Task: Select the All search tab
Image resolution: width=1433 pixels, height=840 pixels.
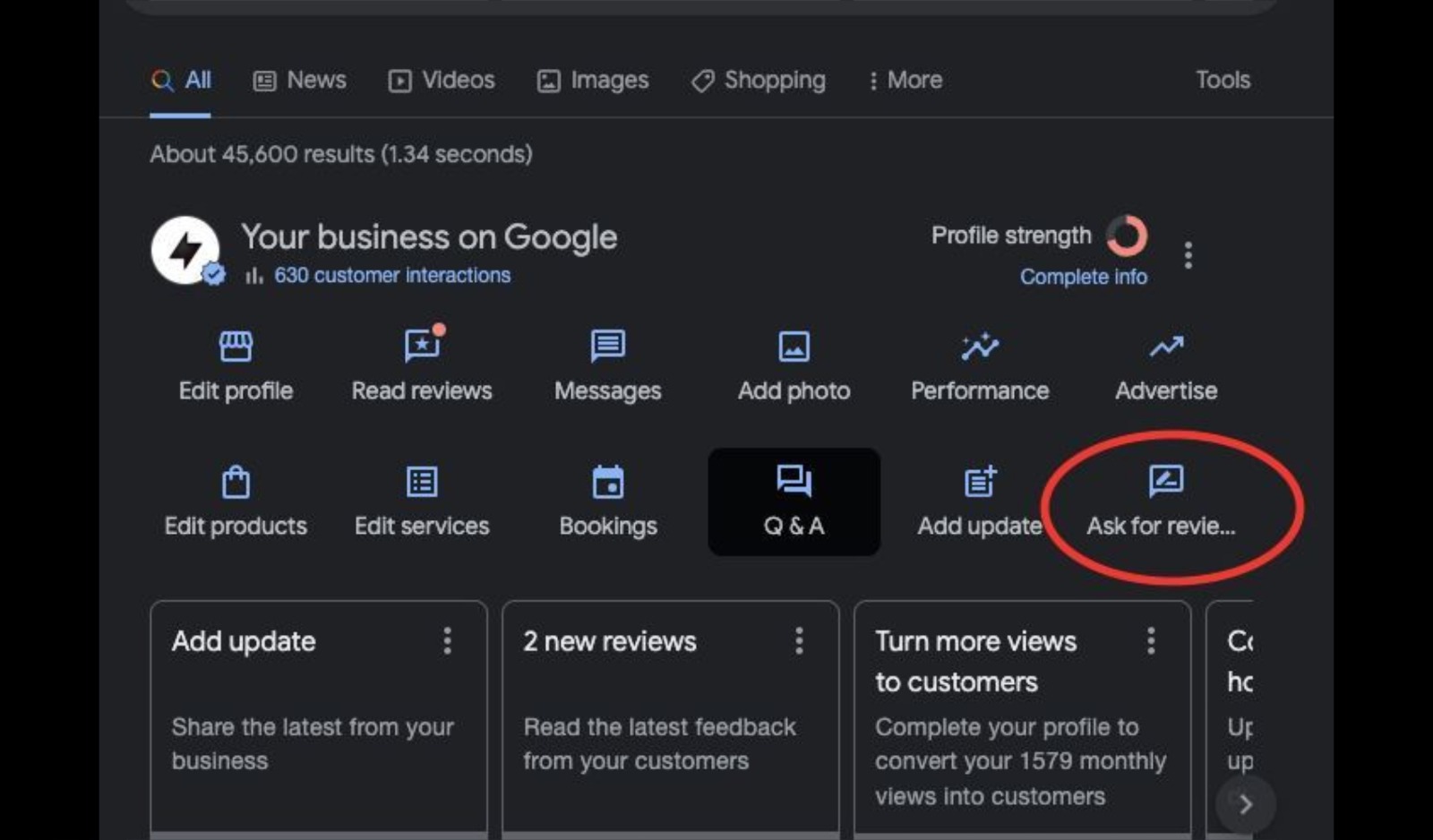Action: point(181,81)
